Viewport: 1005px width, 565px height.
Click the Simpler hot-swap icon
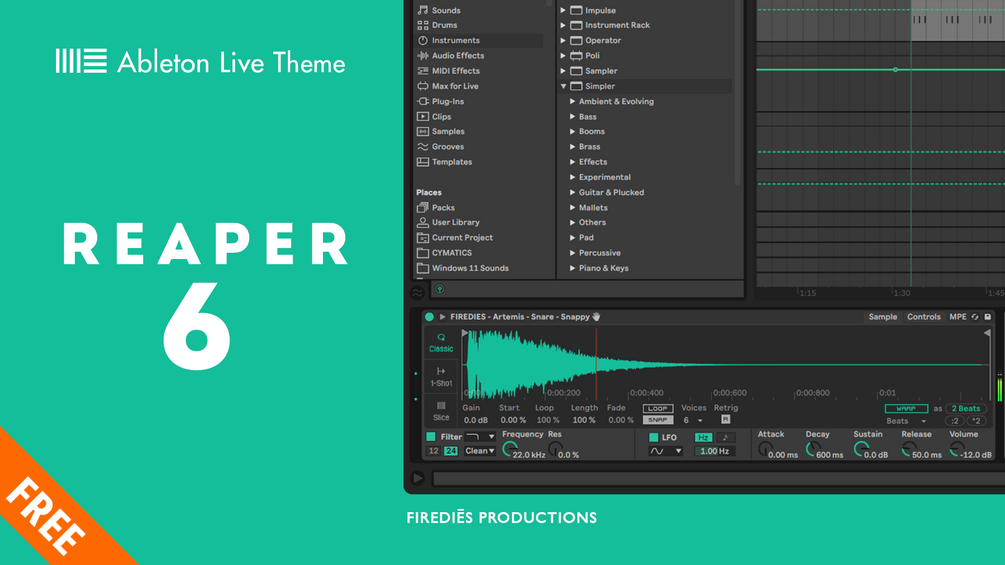(975, 317)
